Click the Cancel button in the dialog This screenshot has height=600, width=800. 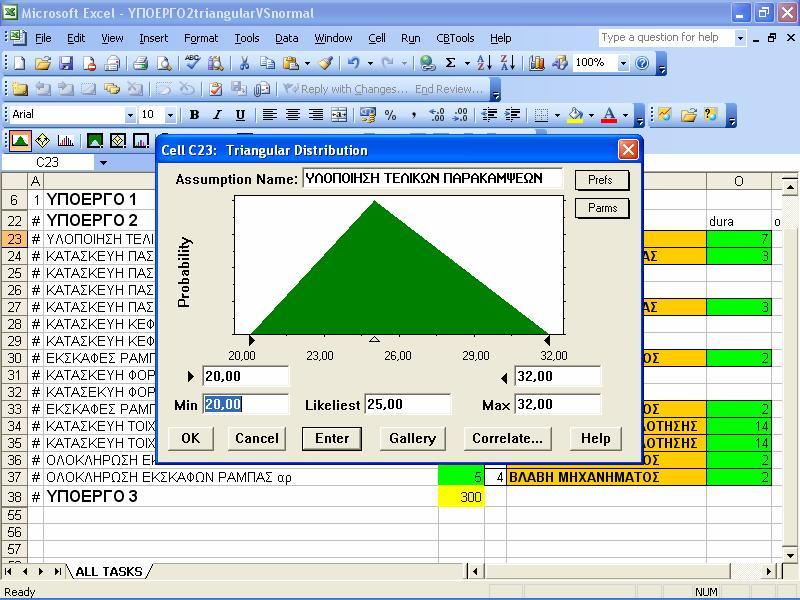[257, 438]
